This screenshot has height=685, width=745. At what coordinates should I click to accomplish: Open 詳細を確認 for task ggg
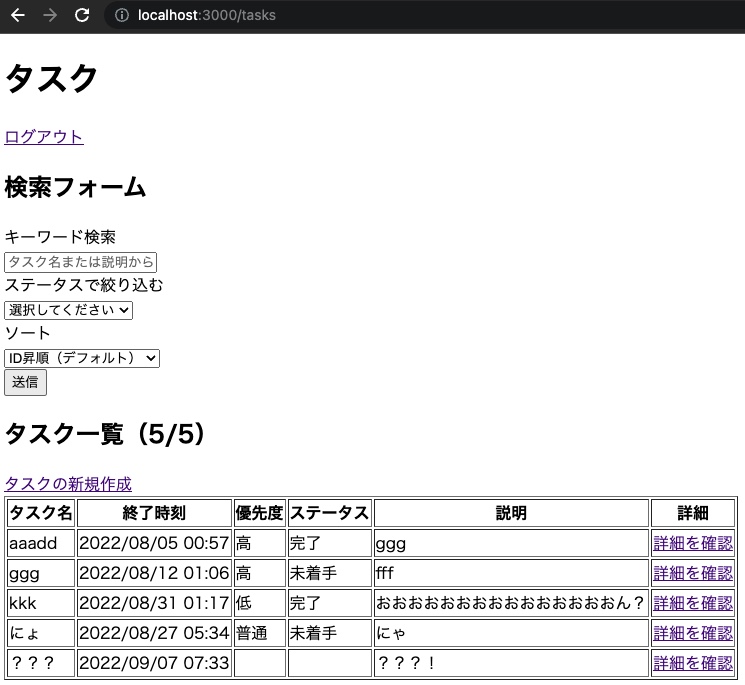[x=693, y=573]
